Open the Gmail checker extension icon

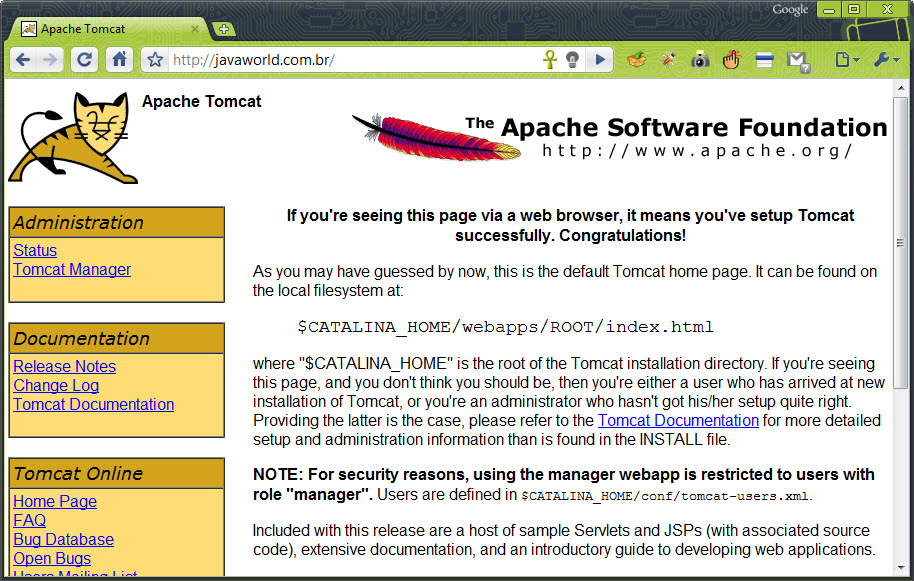pos(798,61)
